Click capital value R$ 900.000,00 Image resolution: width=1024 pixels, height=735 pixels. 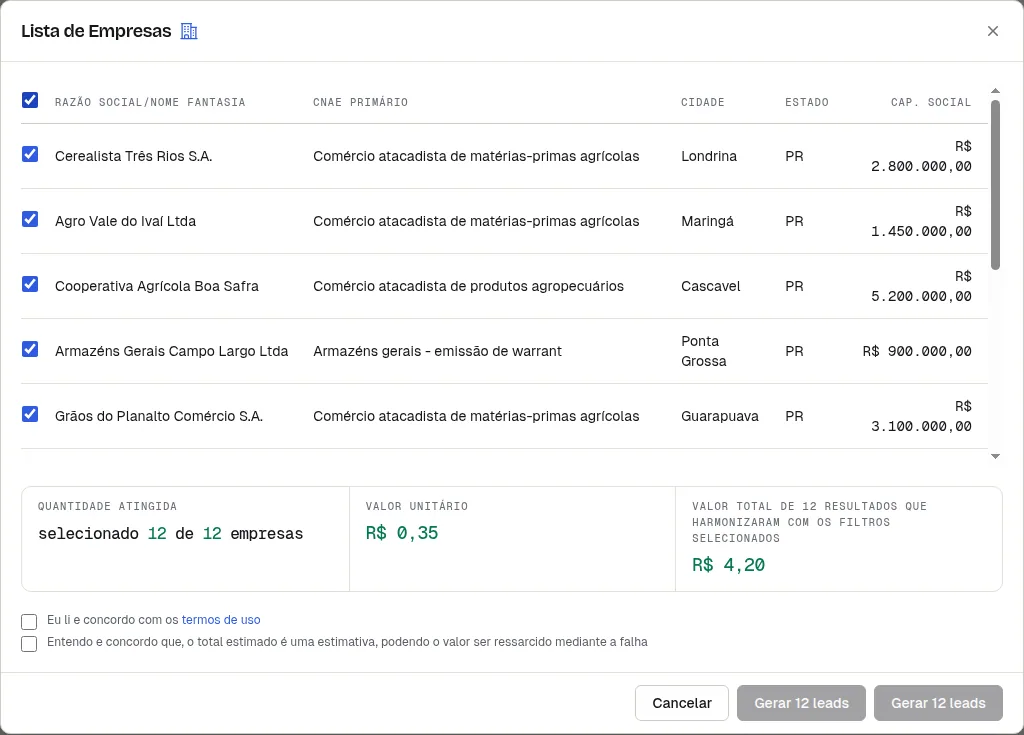(917, 351)
